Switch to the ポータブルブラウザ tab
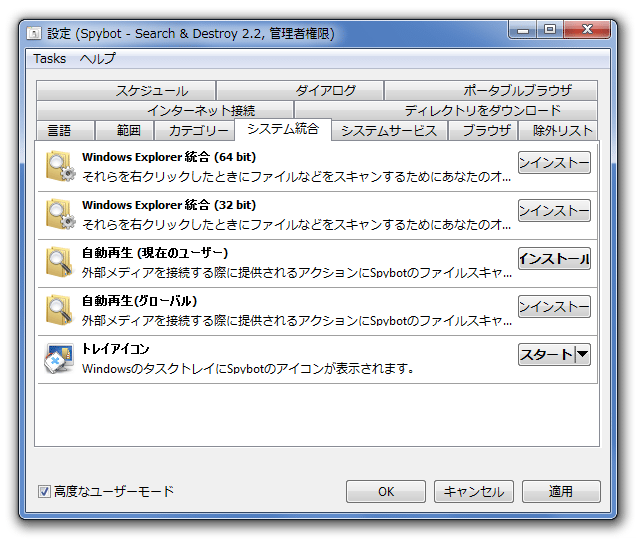The height and width of the screenshot is (542, 639). coord(491,90)
